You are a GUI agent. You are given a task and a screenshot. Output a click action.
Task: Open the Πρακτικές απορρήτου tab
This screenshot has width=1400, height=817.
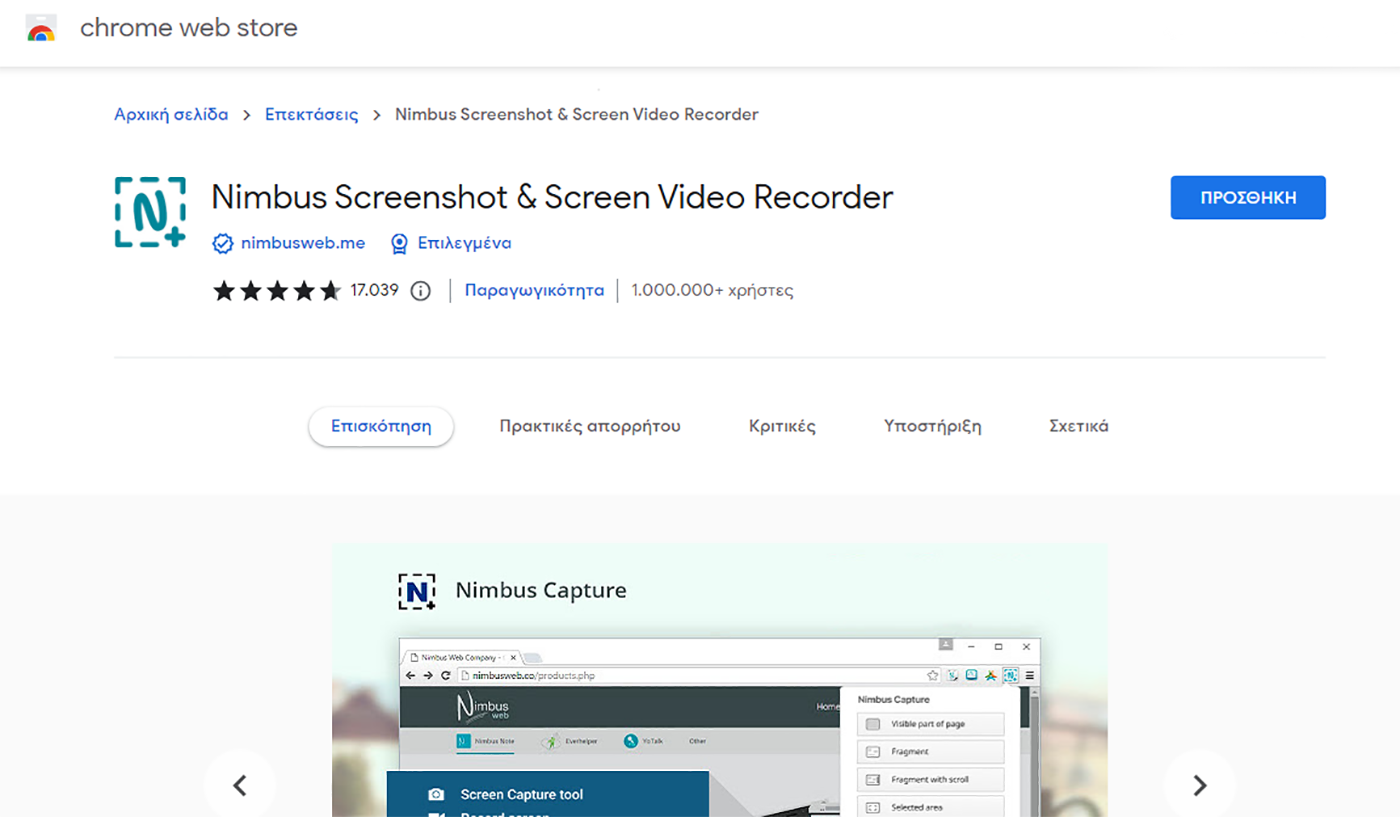click(589, 425)
